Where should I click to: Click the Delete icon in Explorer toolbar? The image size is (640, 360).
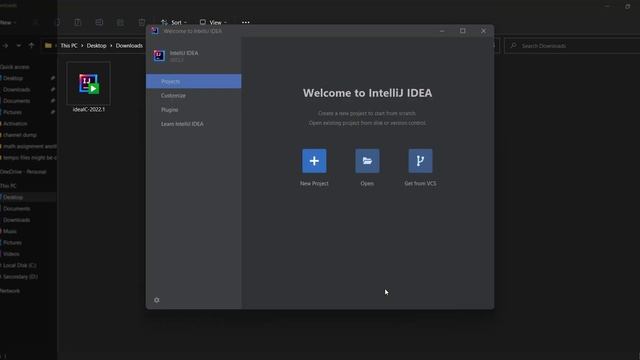click(x=142, y=22)
